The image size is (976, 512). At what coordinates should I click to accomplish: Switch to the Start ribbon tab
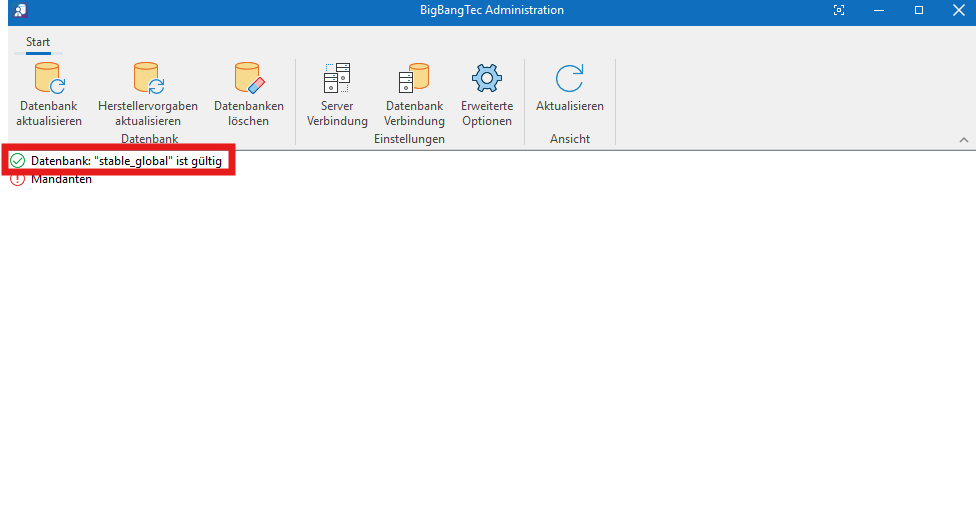(x=38, y=41)
